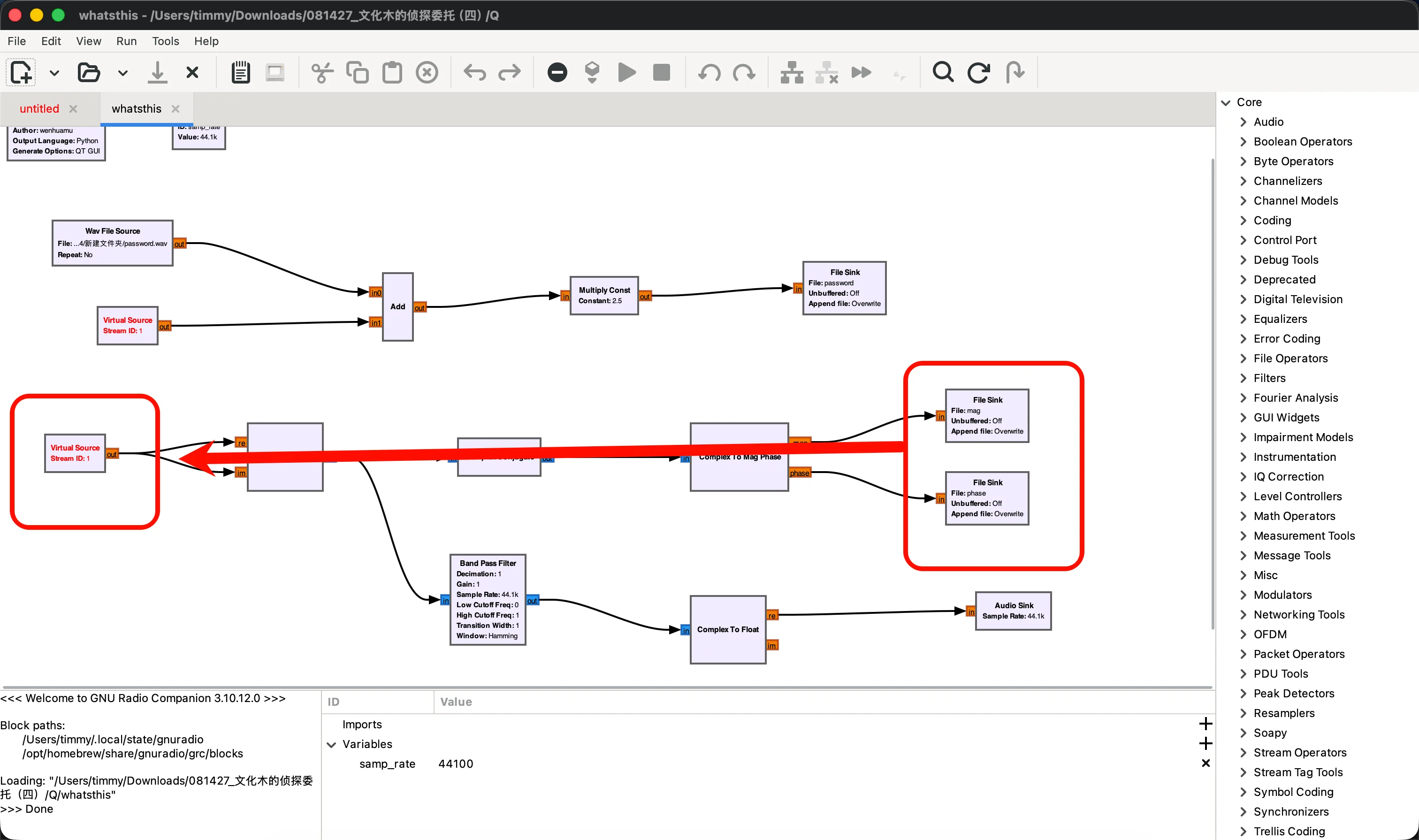Collapse the Core tree node
The height and width of the screenshot is (840, 1419).
[1226, 102]
